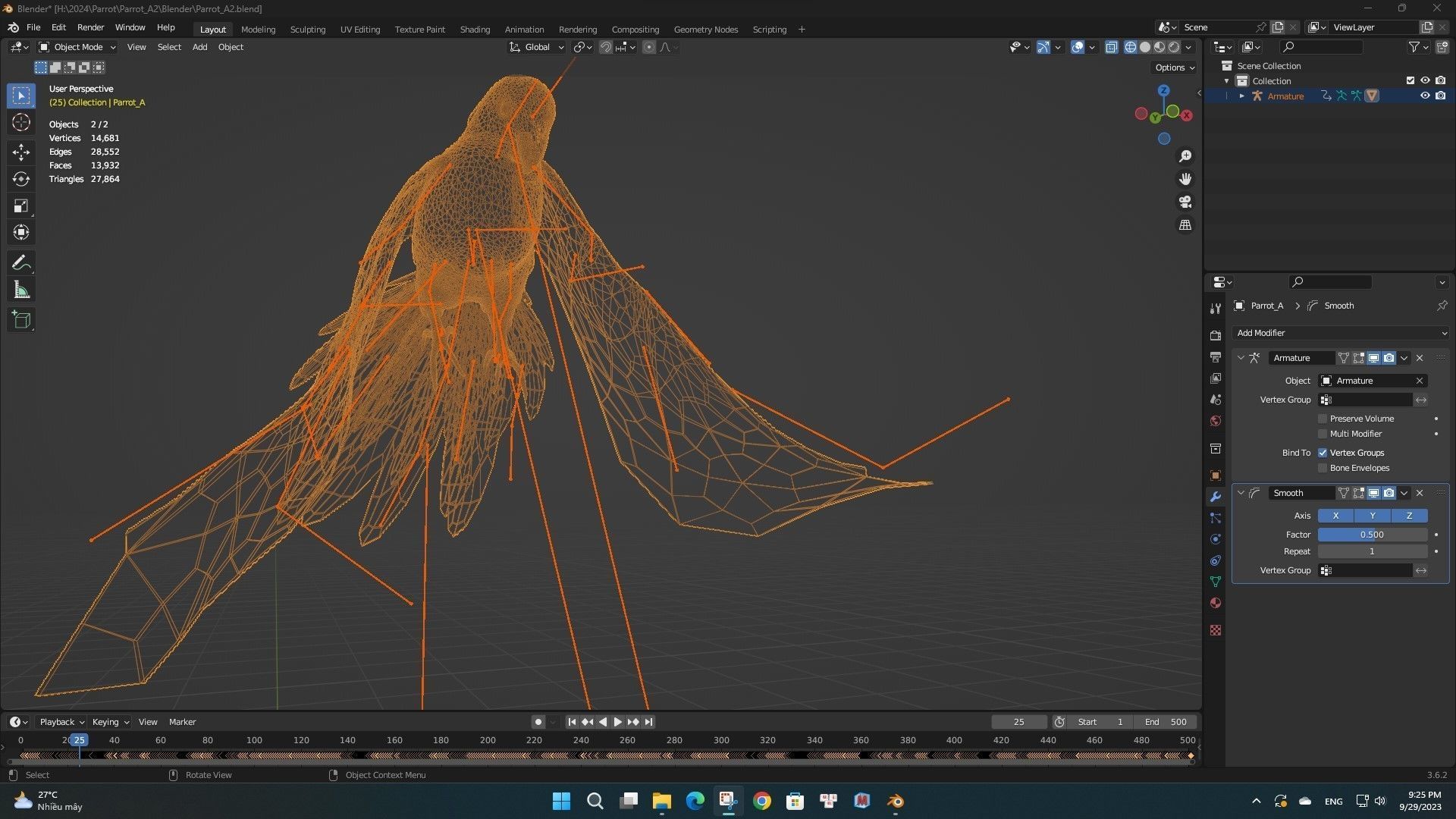
Task: Open Global transform orientation dropdown
Action: tap(537, 47)
